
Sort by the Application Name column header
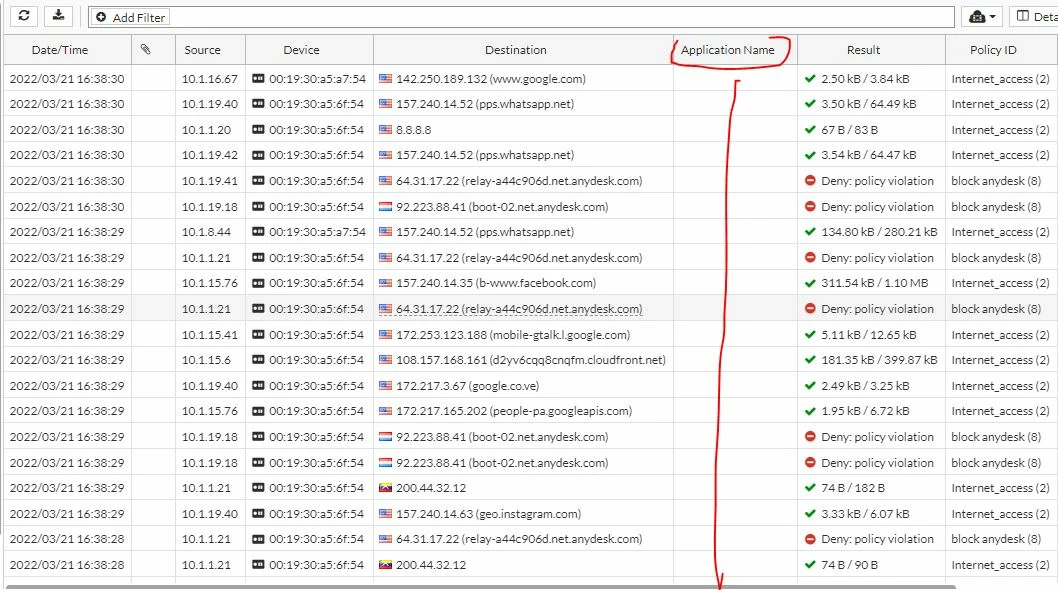727,50
